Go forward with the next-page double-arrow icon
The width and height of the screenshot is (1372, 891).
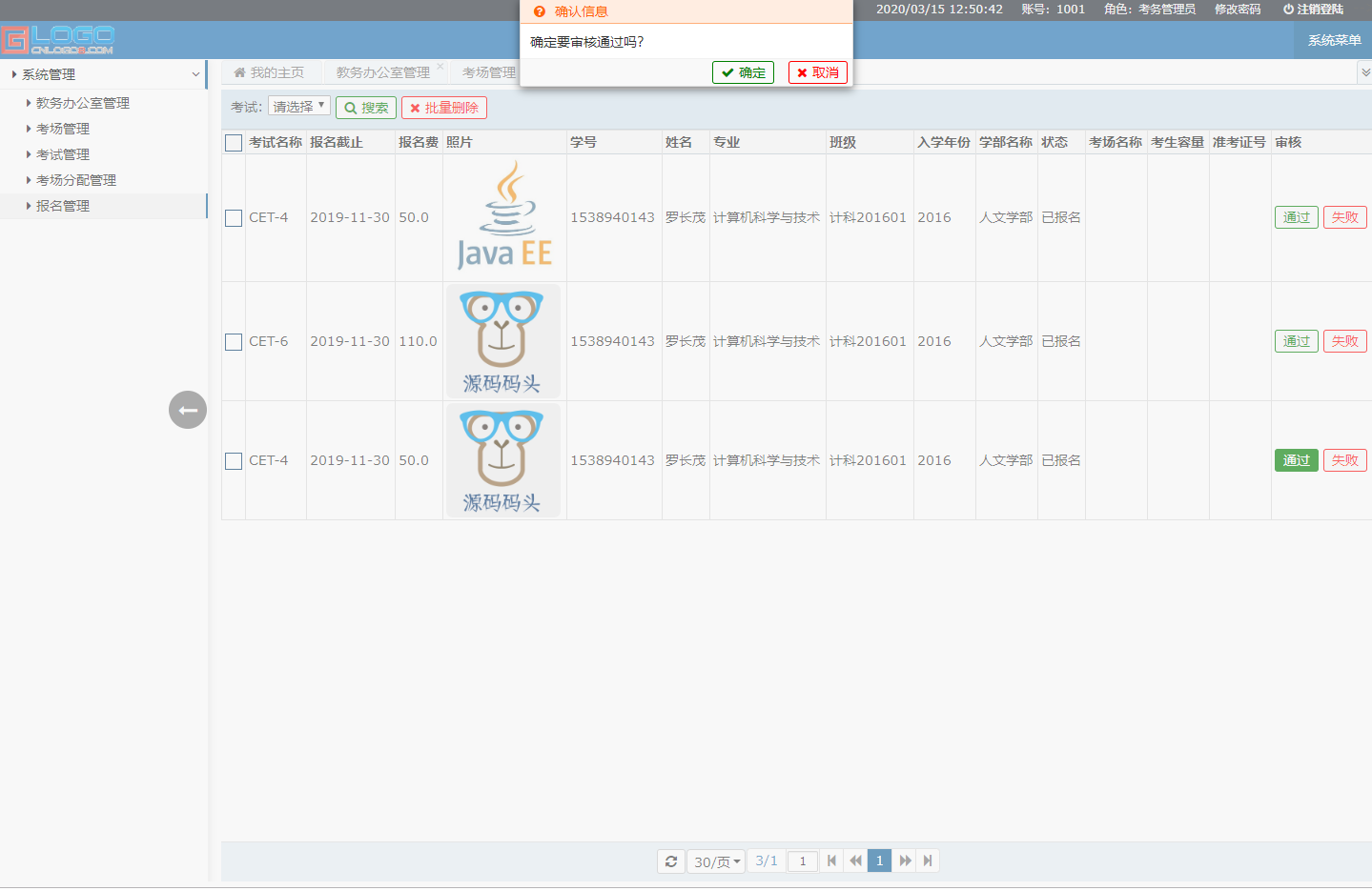pos(904,861)
